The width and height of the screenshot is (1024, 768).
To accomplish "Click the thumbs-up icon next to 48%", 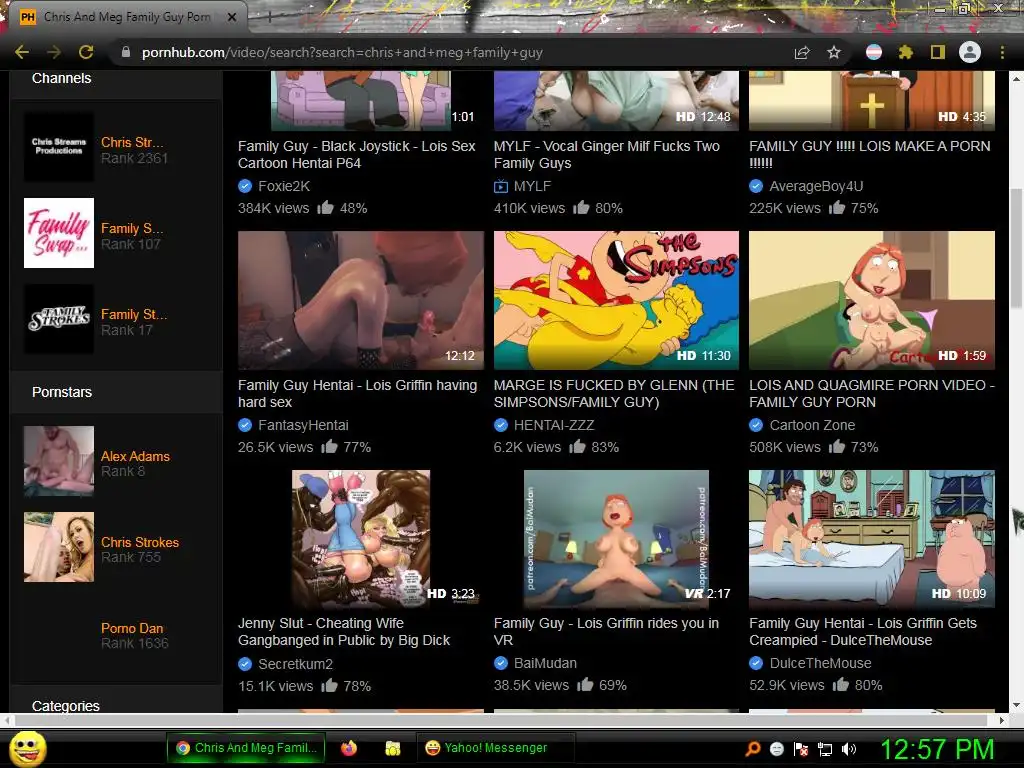I will click(325, 208).
